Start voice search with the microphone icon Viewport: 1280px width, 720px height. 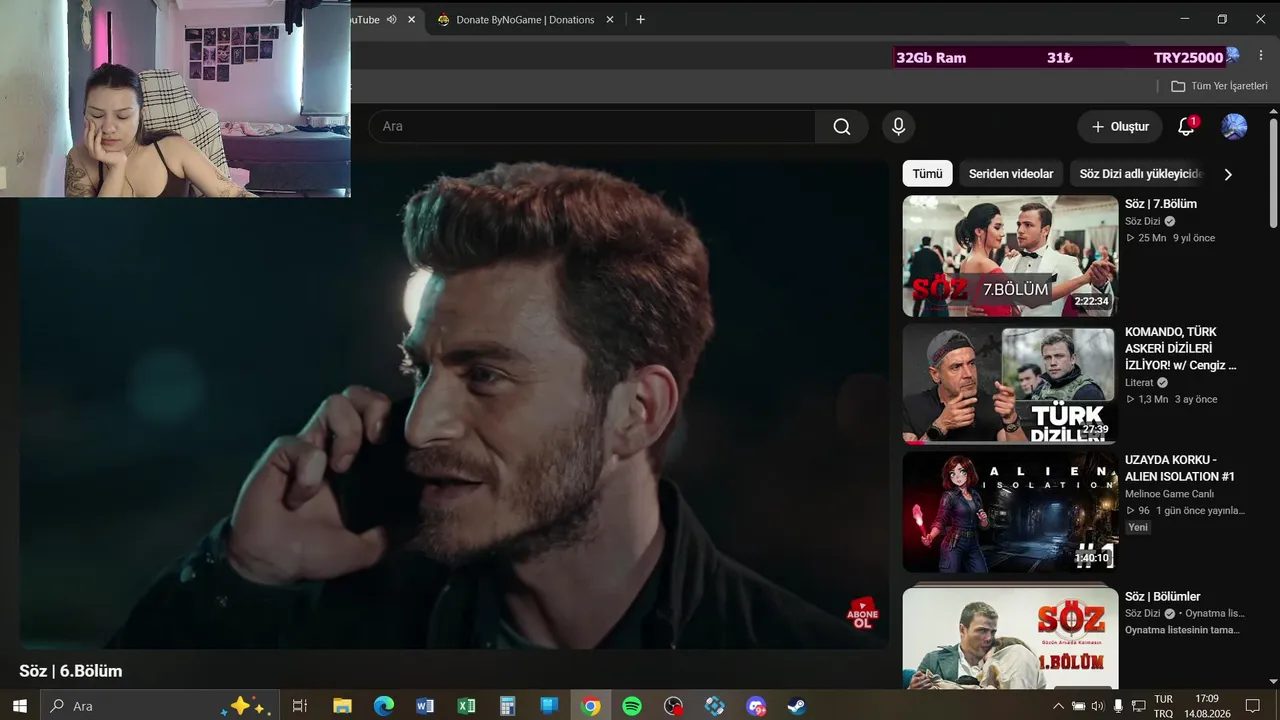click(x=898, y=127)
